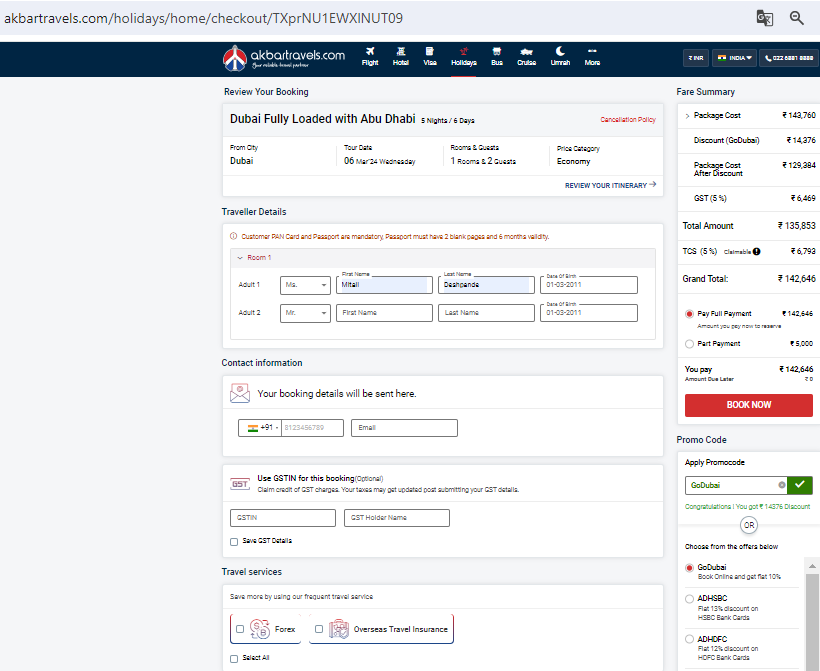820x671 pixels.
Task: Open the Bus icon
Action: pyautogui.click(x=497, y=51)
